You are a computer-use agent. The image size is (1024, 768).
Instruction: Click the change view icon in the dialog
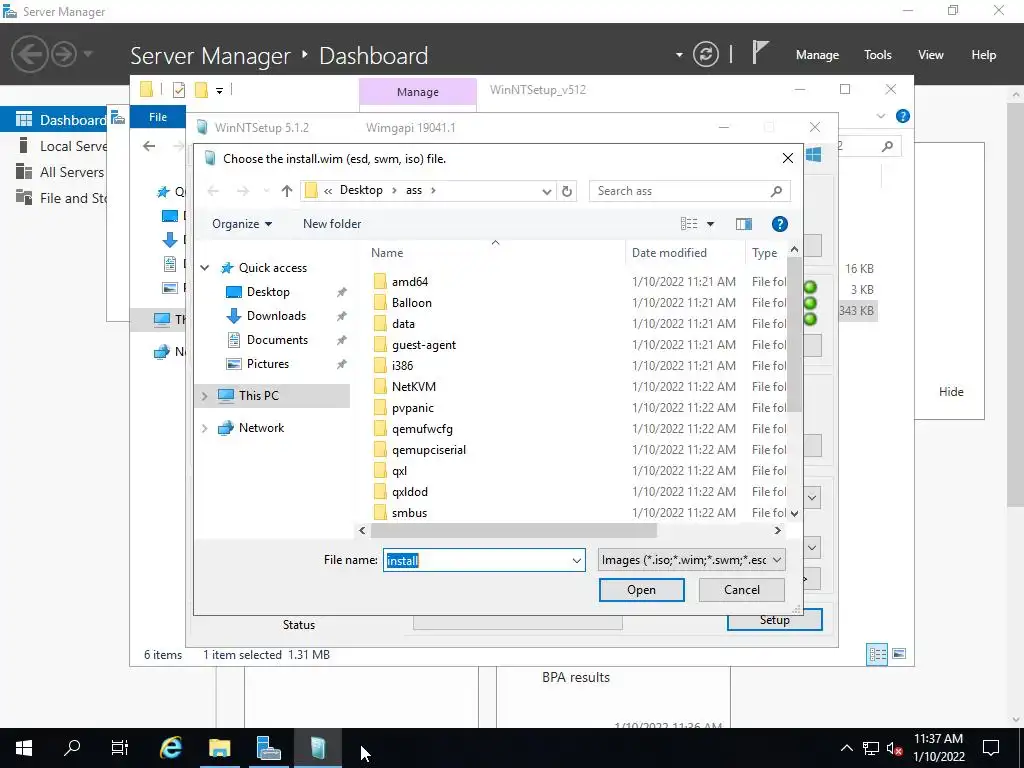[689, 224]
